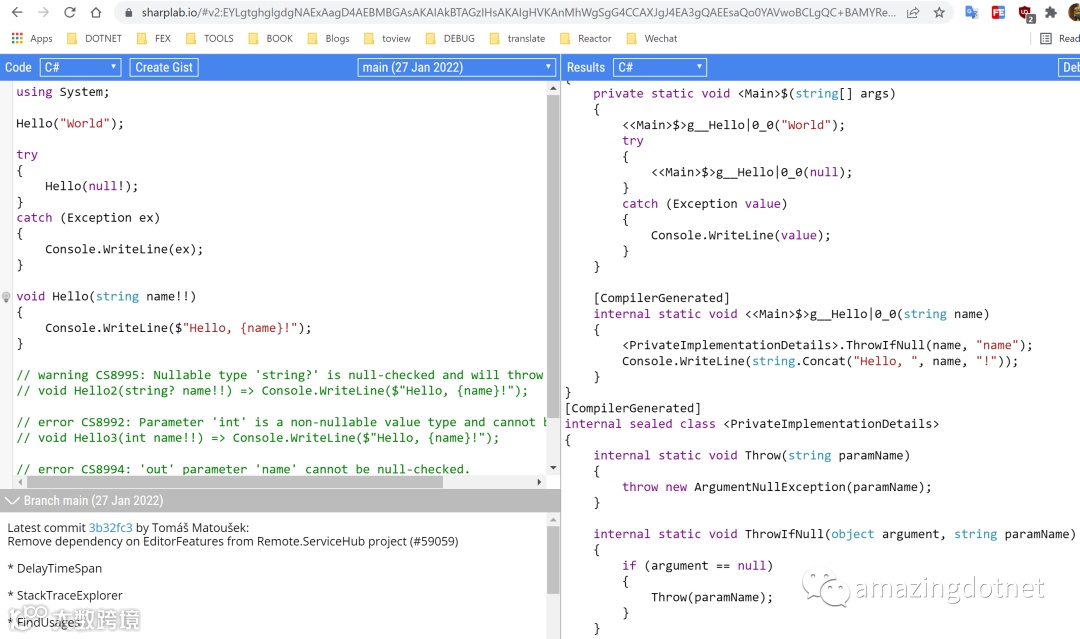Open the Reactor bookmarks folder
This screenshot has height=639, width=1080.
[585, 39]
